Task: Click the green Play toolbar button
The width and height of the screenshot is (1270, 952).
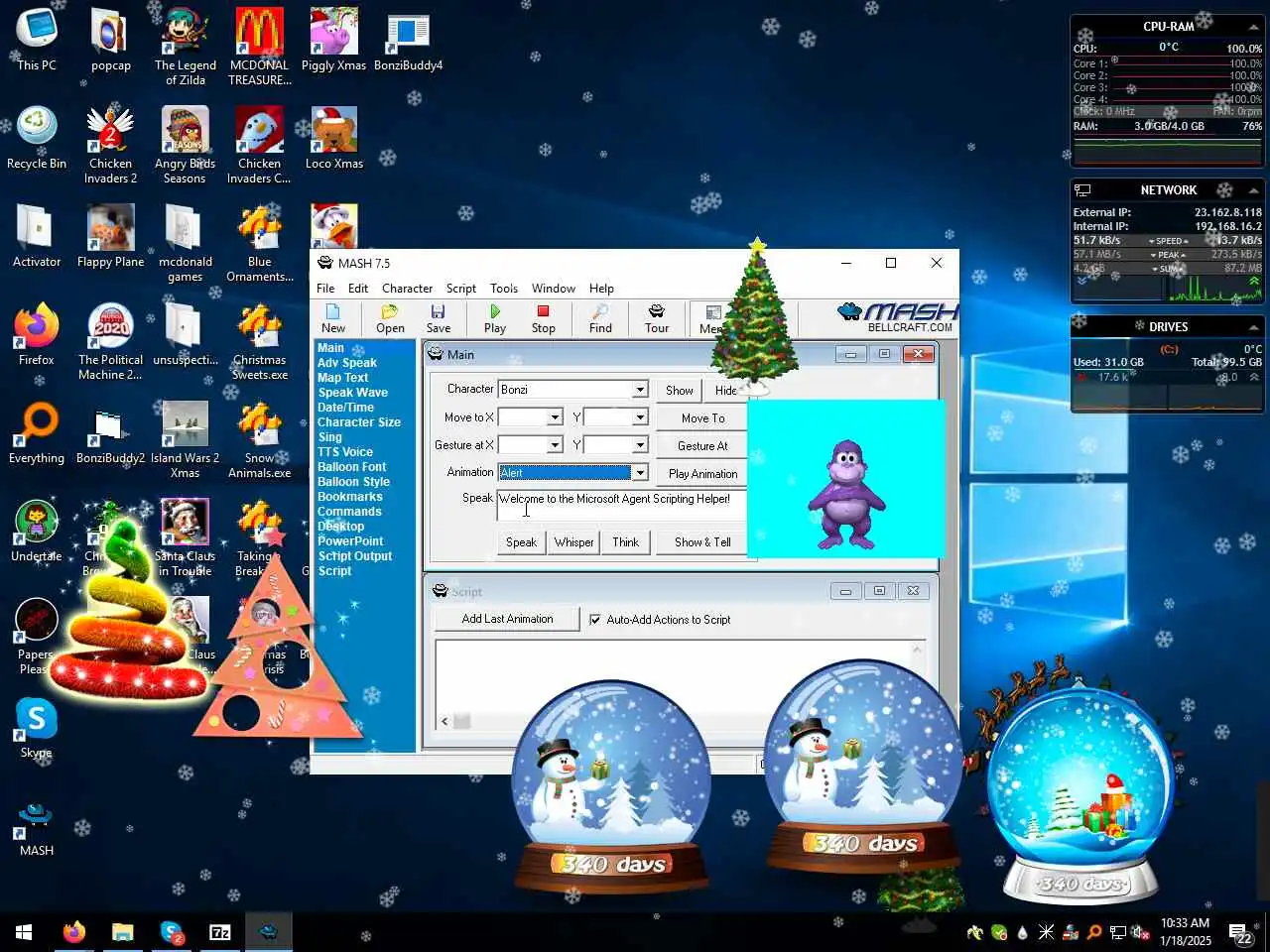Action: coord(495,318)
